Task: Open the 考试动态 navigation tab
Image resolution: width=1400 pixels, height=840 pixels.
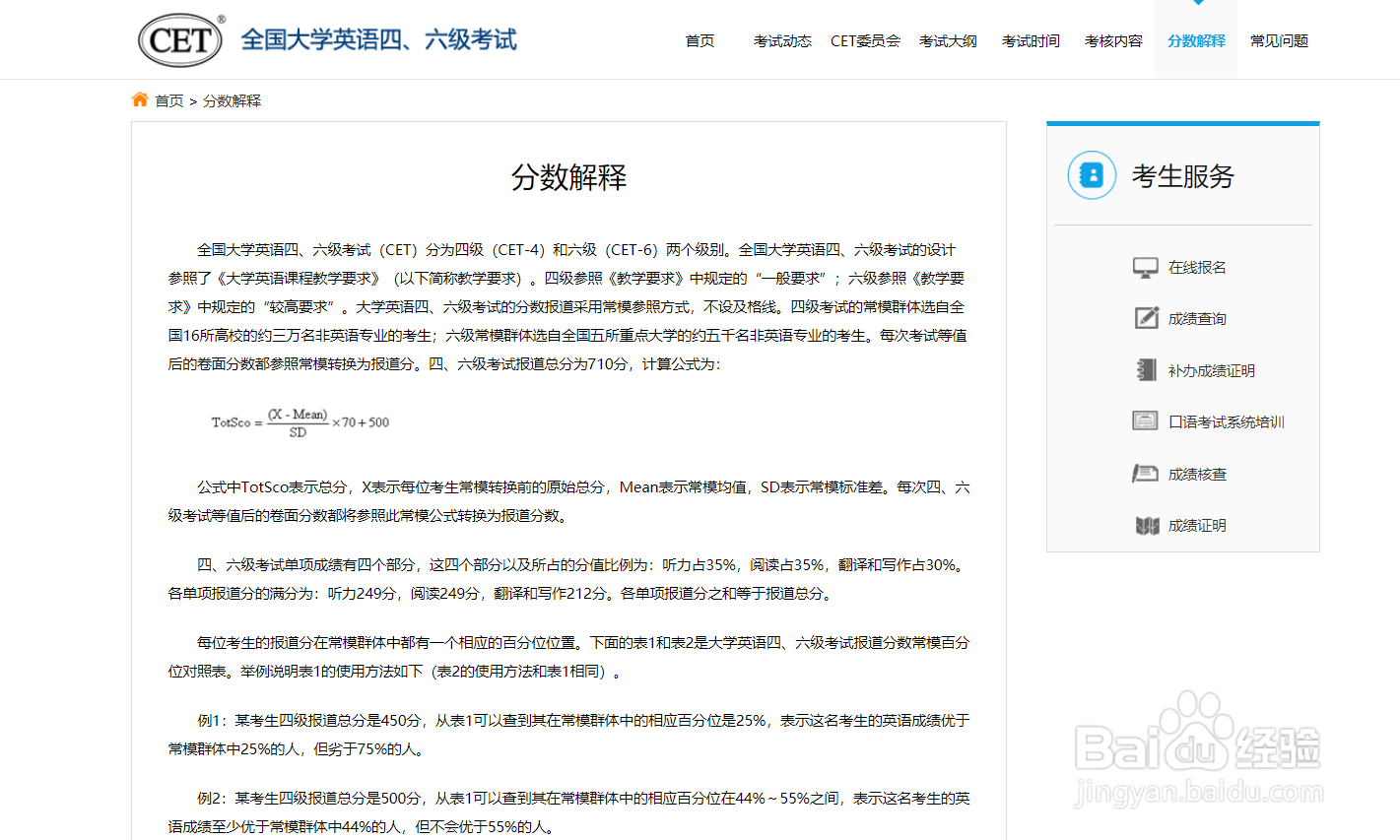Action: [x=782, y=40]
